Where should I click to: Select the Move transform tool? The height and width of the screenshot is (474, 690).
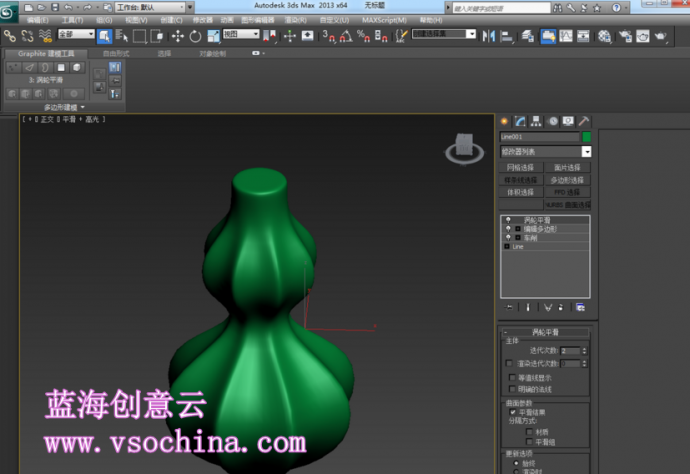[178, 36]
